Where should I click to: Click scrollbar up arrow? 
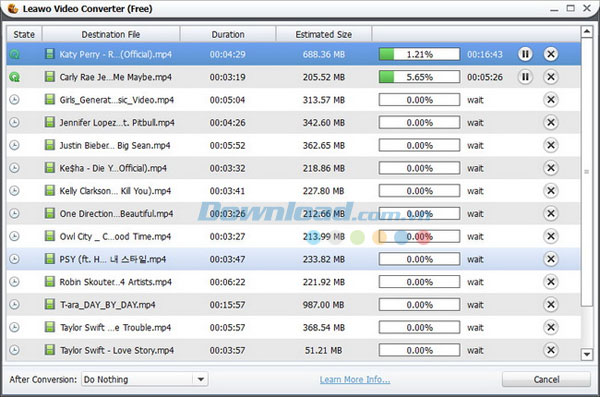(587, 32)
